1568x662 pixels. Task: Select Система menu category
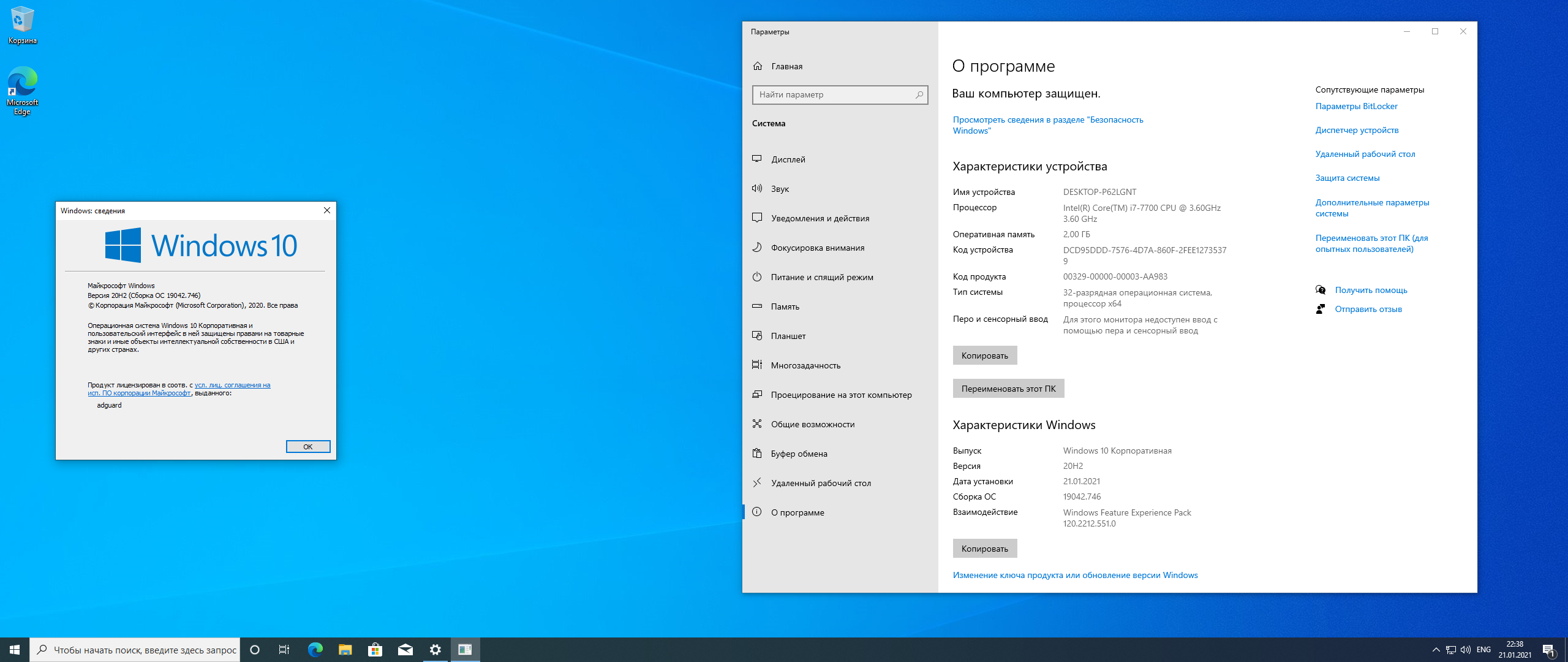point(768,123)
